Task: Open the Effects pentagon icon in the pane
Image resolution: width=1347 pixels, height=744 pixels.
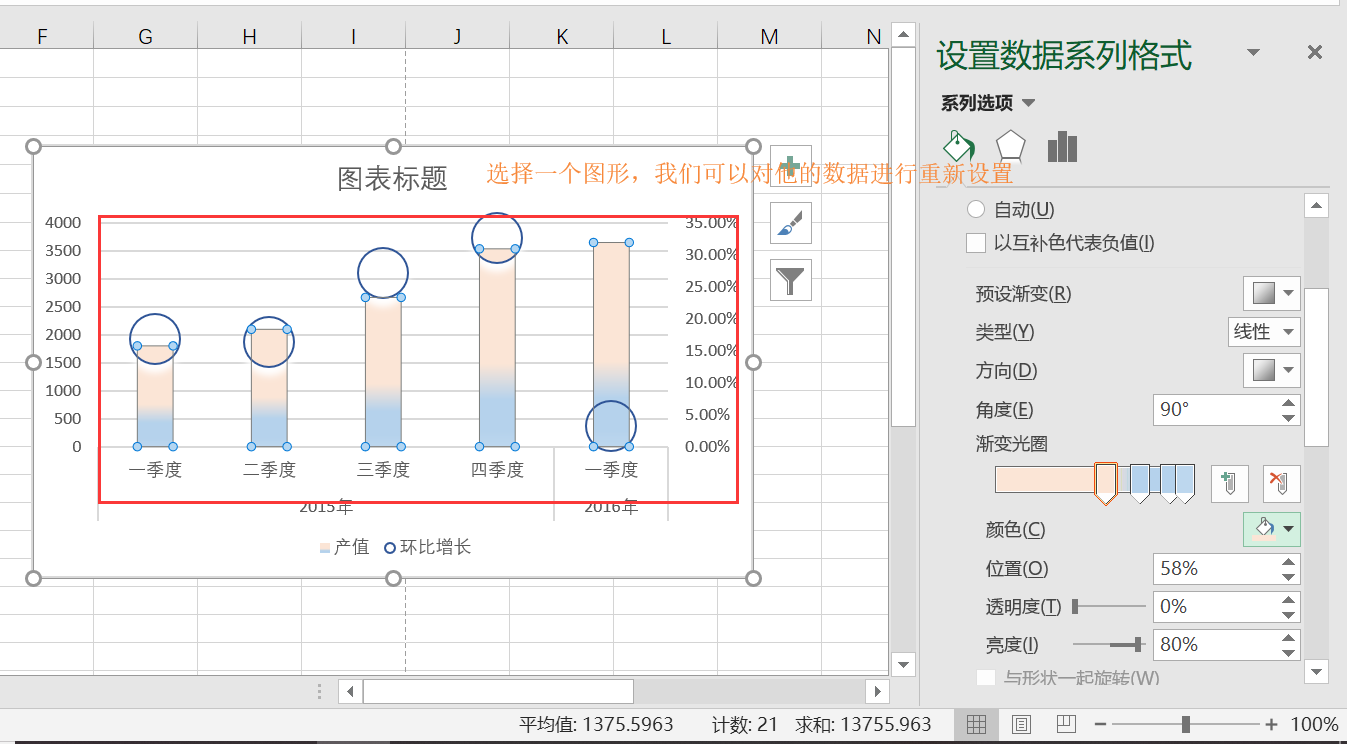Action: pos(1010,146)
